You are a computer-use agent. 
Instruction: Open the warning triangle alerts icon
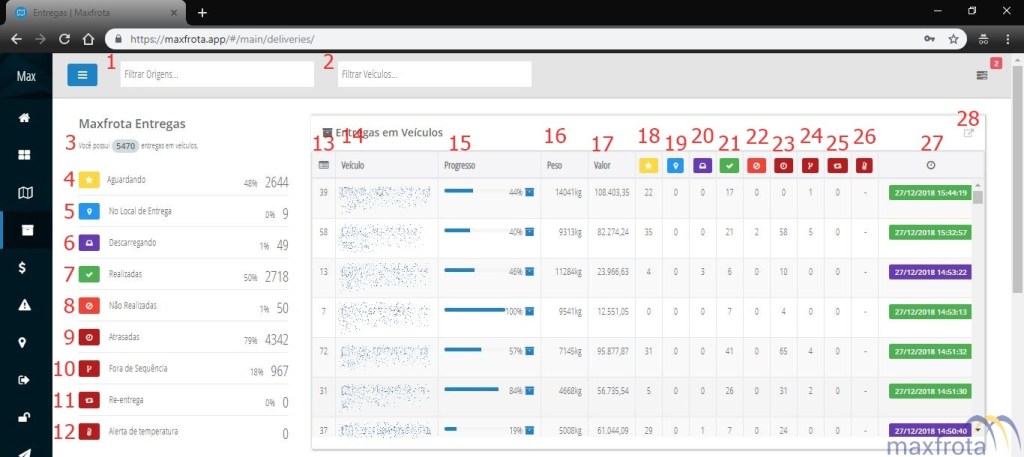click(x=24, y=305)
